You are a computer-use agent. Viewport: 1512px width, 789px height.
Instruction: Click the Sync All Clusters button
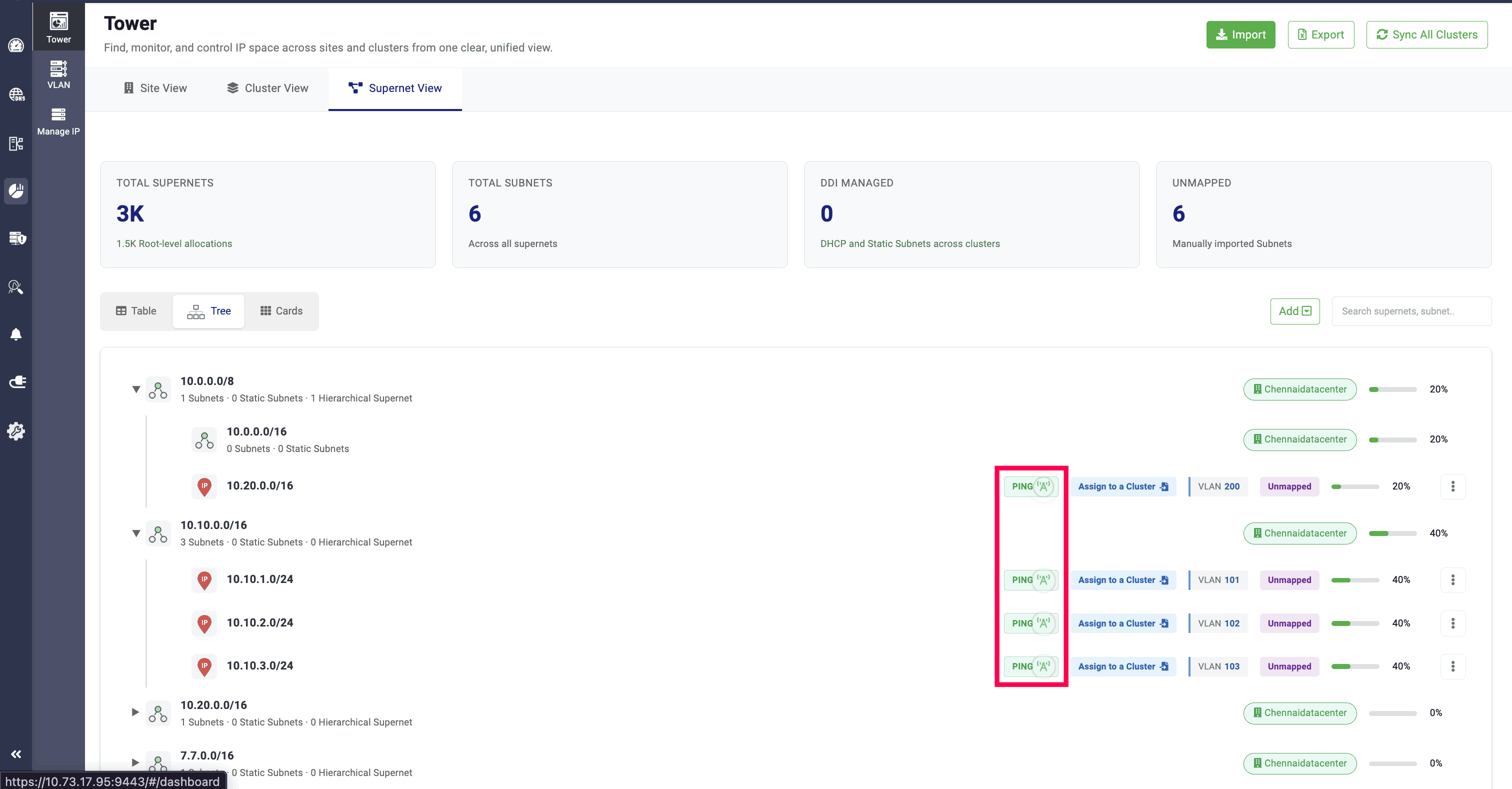point(1426,34)
